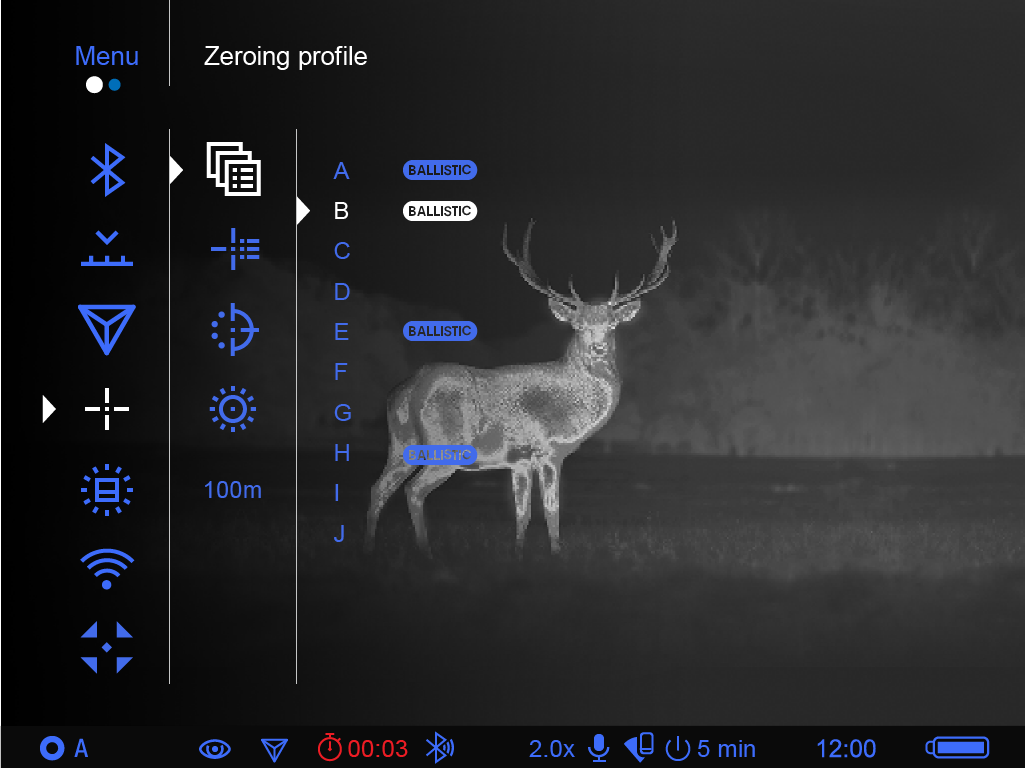Click the arrow beside profile B
Viewport: 1025px width, 768px height.
click(304, 211)
